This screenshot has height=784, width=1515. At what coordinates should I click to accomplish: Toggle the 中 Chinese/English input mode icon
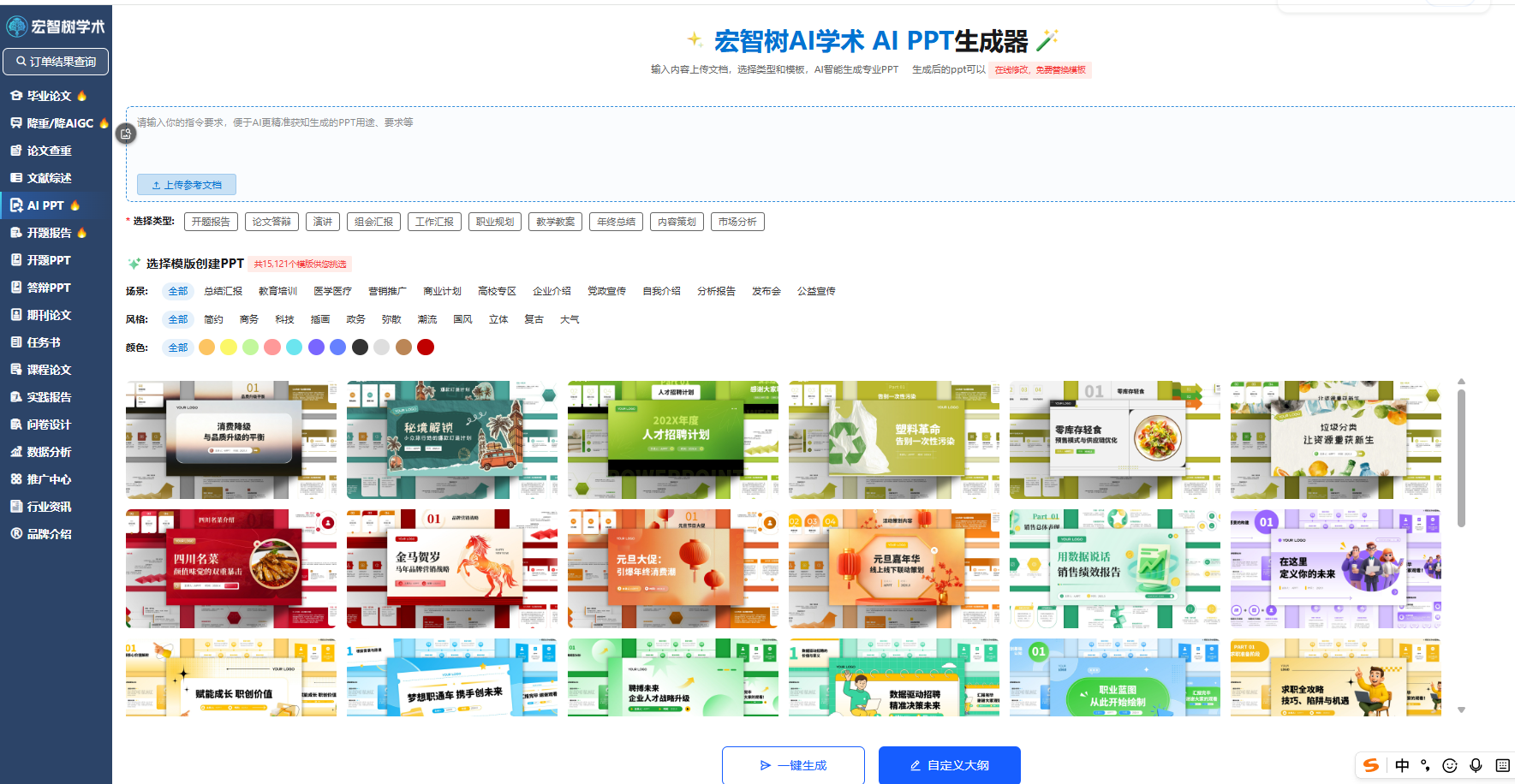pos(1402,765)
